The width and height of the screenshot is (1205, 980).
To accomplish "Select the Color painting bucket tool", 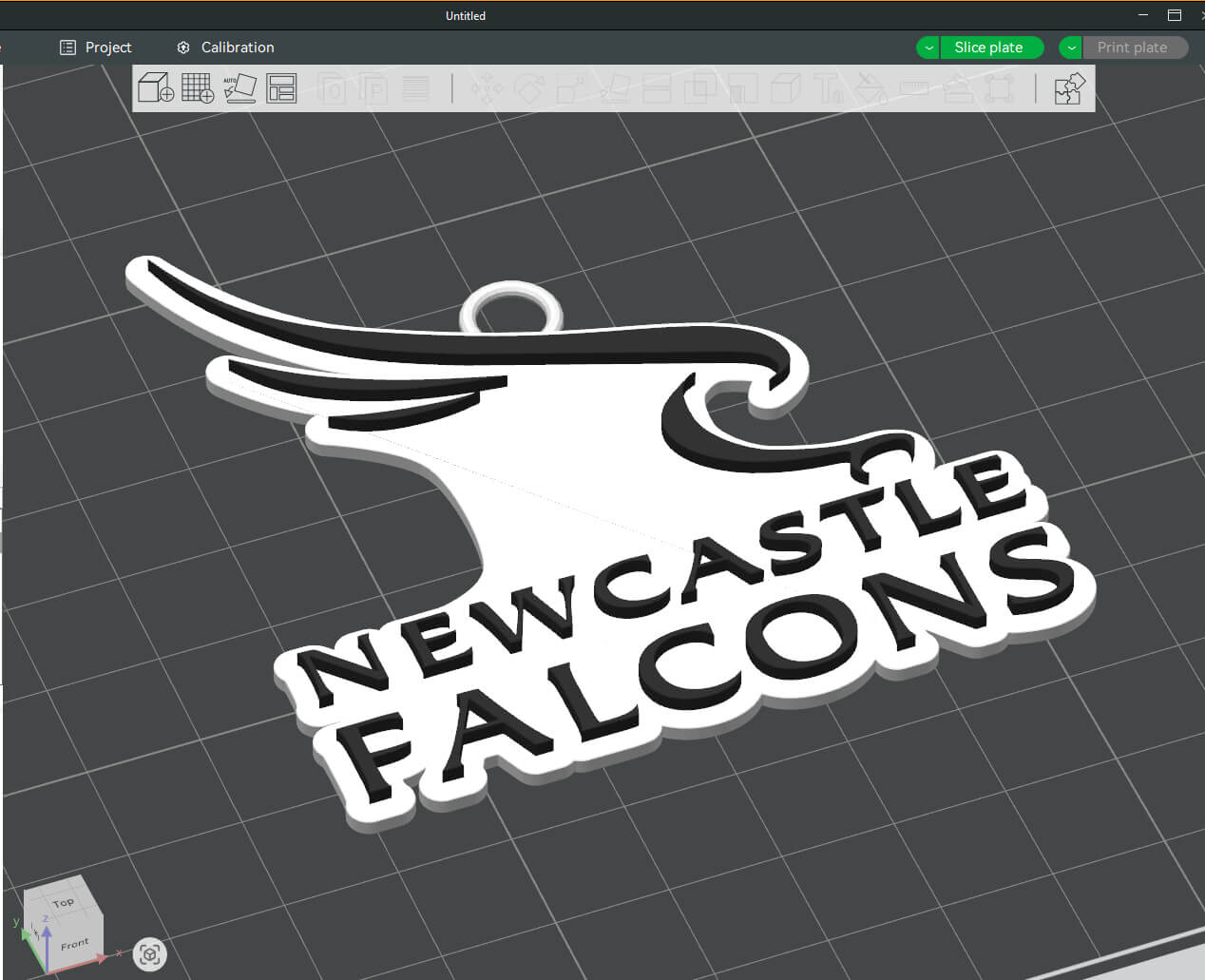I will coord(871,88).
